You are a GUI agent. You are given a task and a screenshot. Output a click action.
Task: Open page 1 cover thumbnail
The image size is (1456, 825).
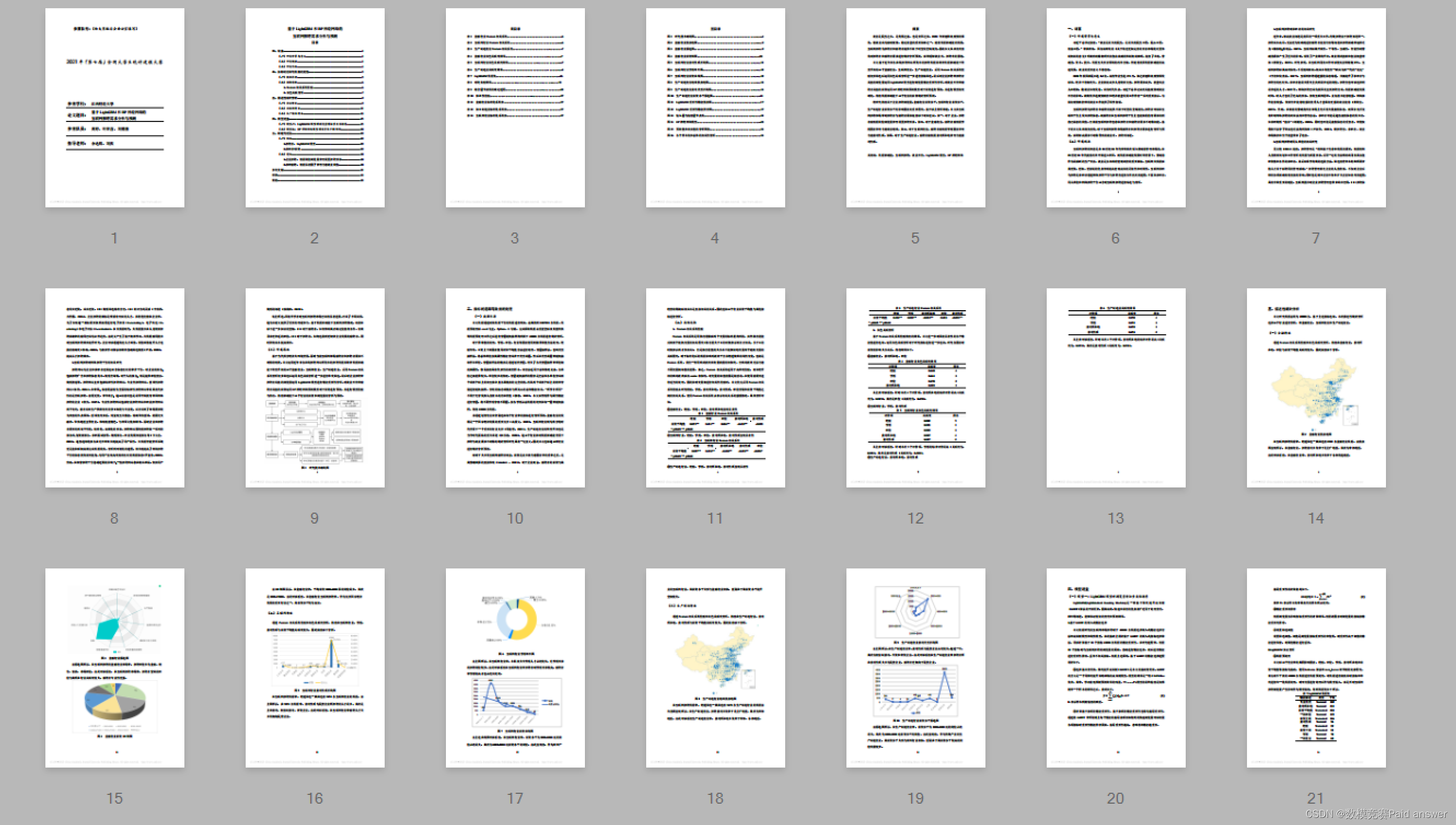coord(114,108)
